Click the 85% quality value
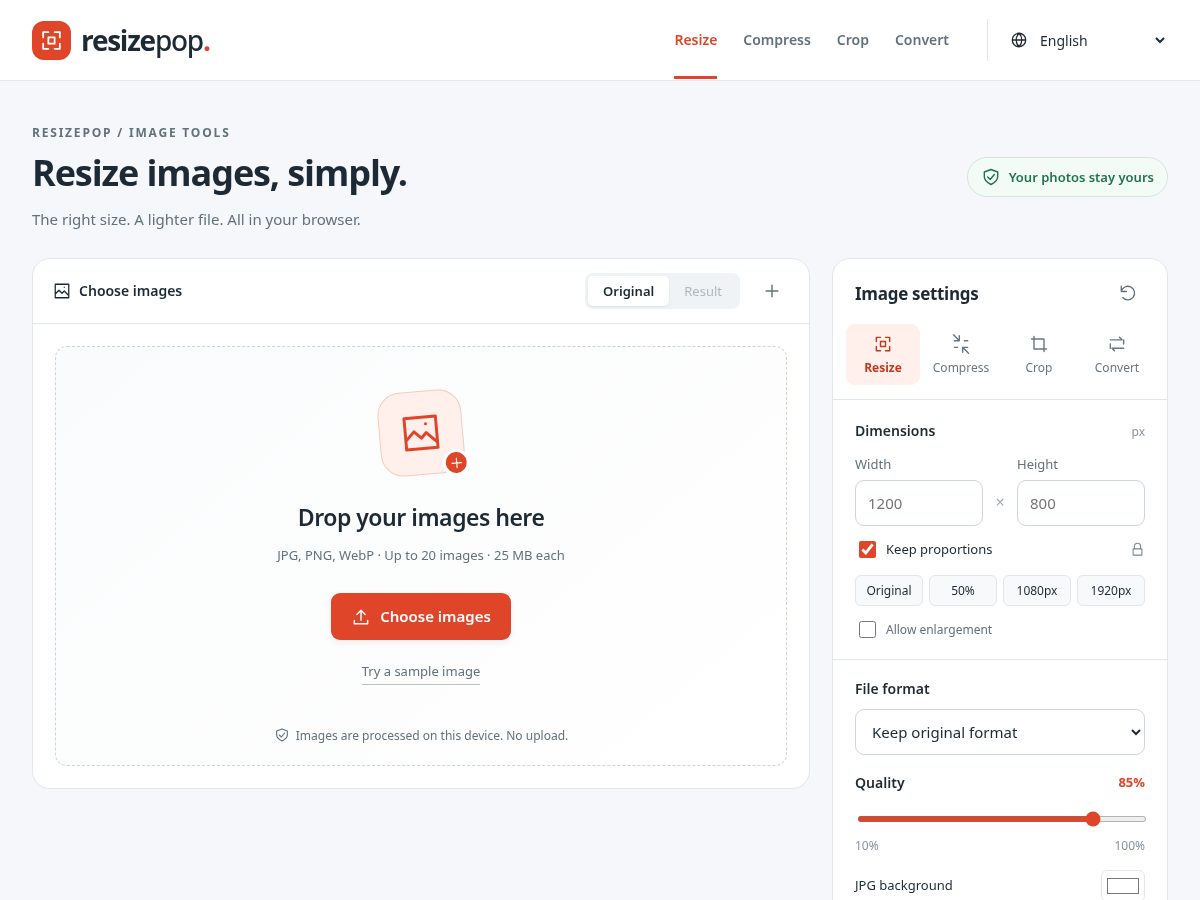Screen dimensions: 1200x900 pos(1131,782)
